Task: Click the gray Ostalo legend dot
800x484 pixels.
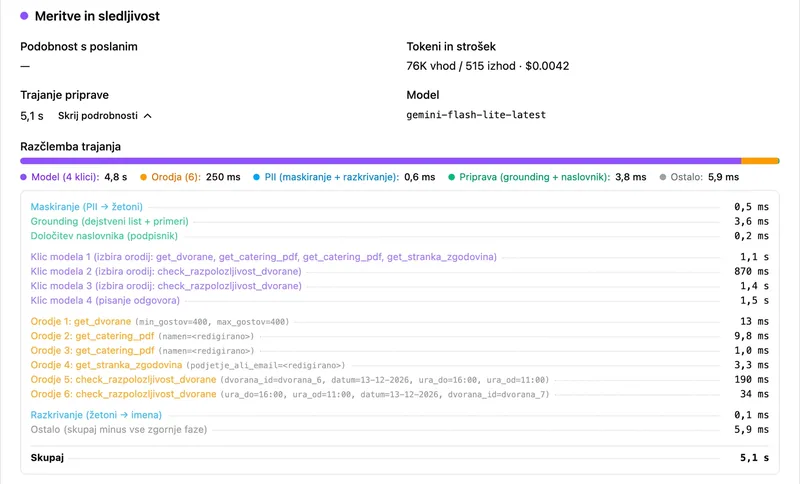Action: (x=663, y=177)
